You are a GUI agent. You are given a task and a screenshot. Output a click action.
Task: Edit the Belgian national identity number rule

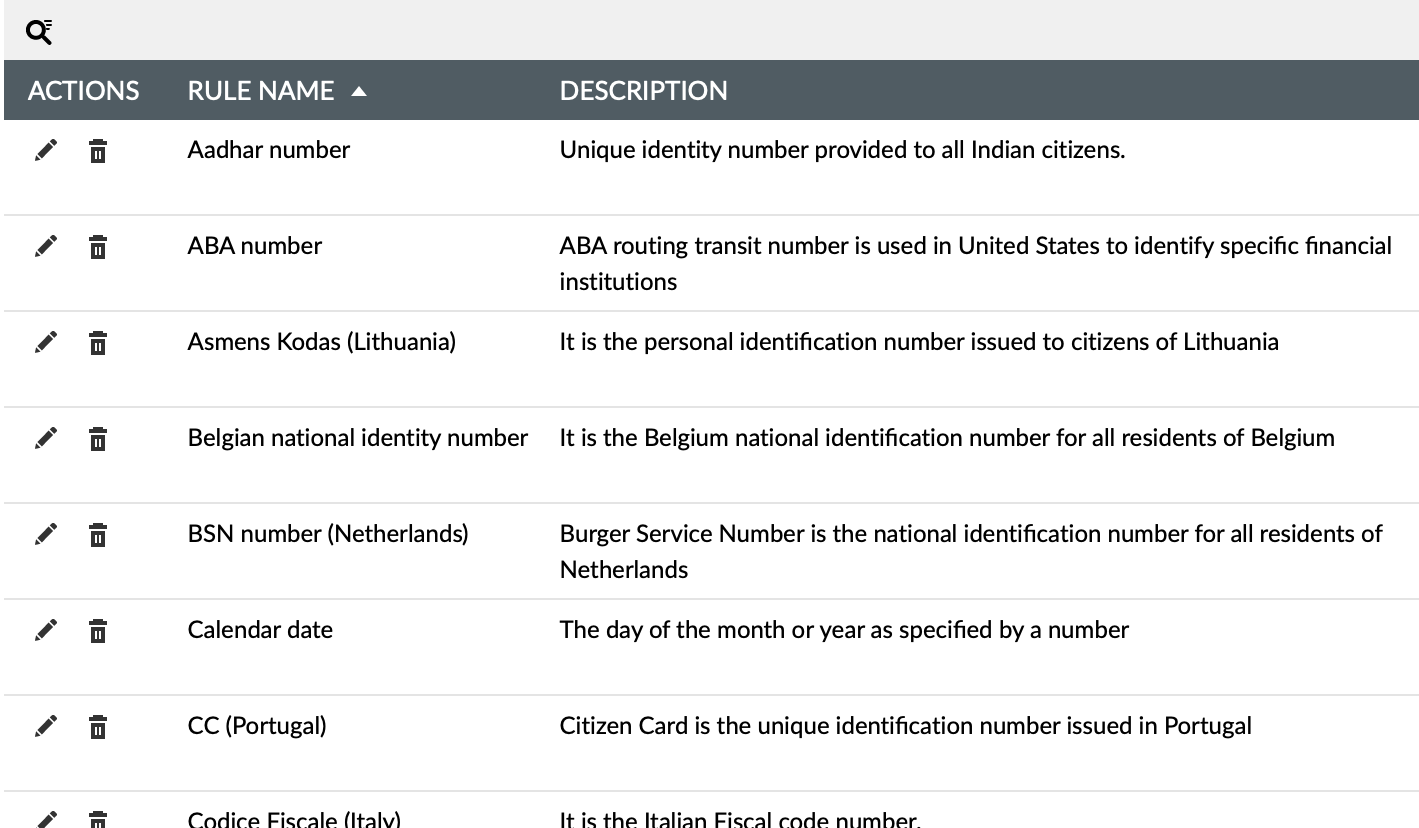(46, 439)
